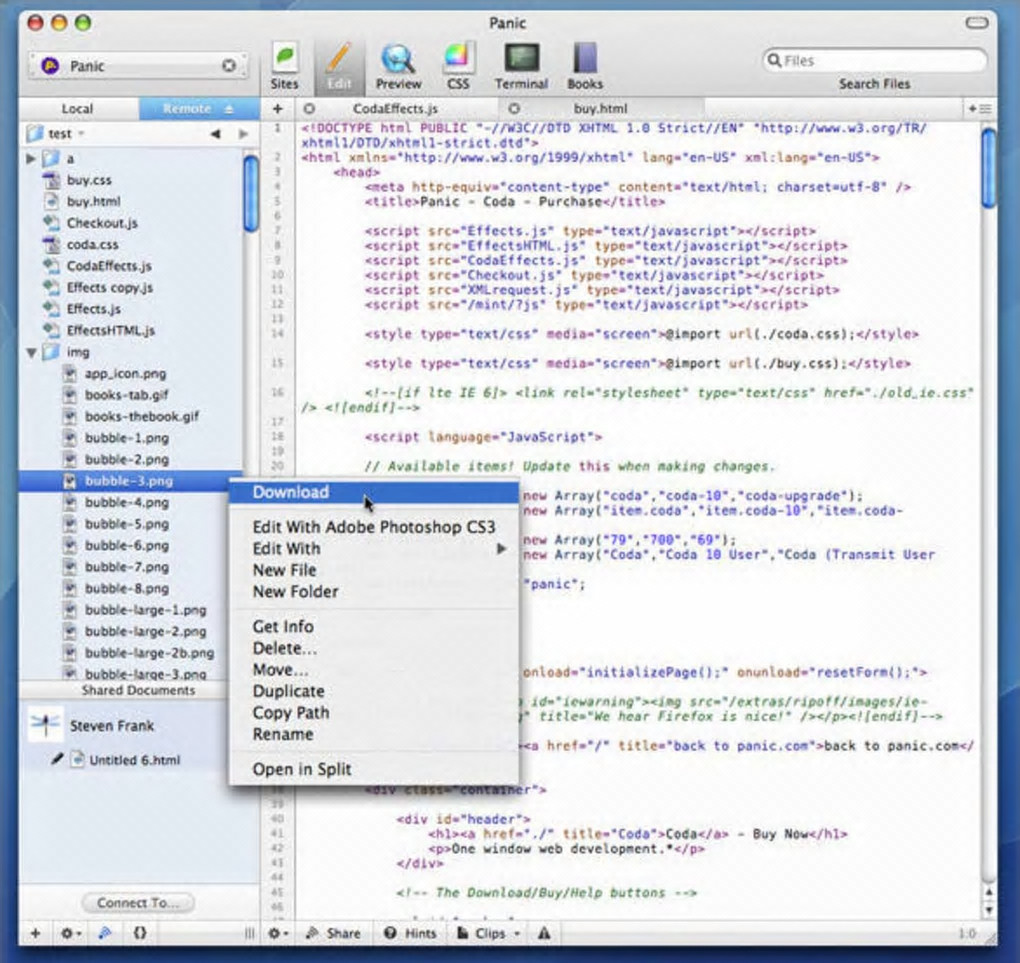
Task: Open the Sites leaf icon
Action: pyautogui.click(x=285, y=58)
